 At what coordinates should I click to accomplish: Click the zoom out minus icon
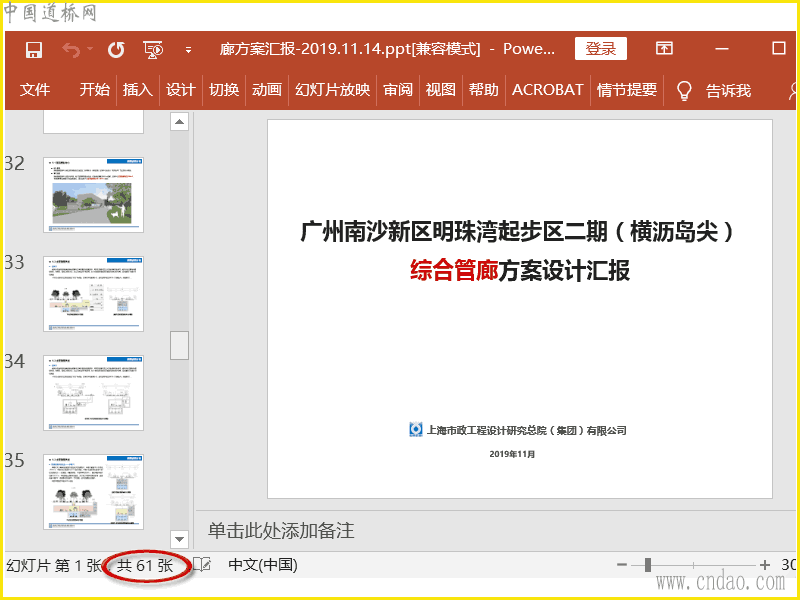click(x=621, y=565)
